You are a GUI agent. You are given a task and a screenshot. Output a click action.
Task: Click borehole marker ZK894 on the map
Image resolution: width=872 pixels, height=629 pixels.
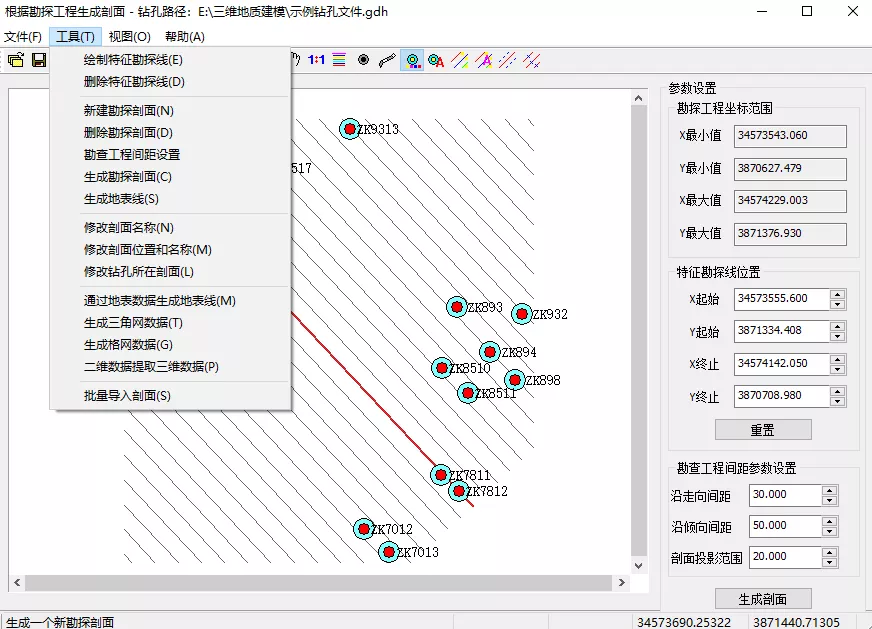click(x=490, y=352)
